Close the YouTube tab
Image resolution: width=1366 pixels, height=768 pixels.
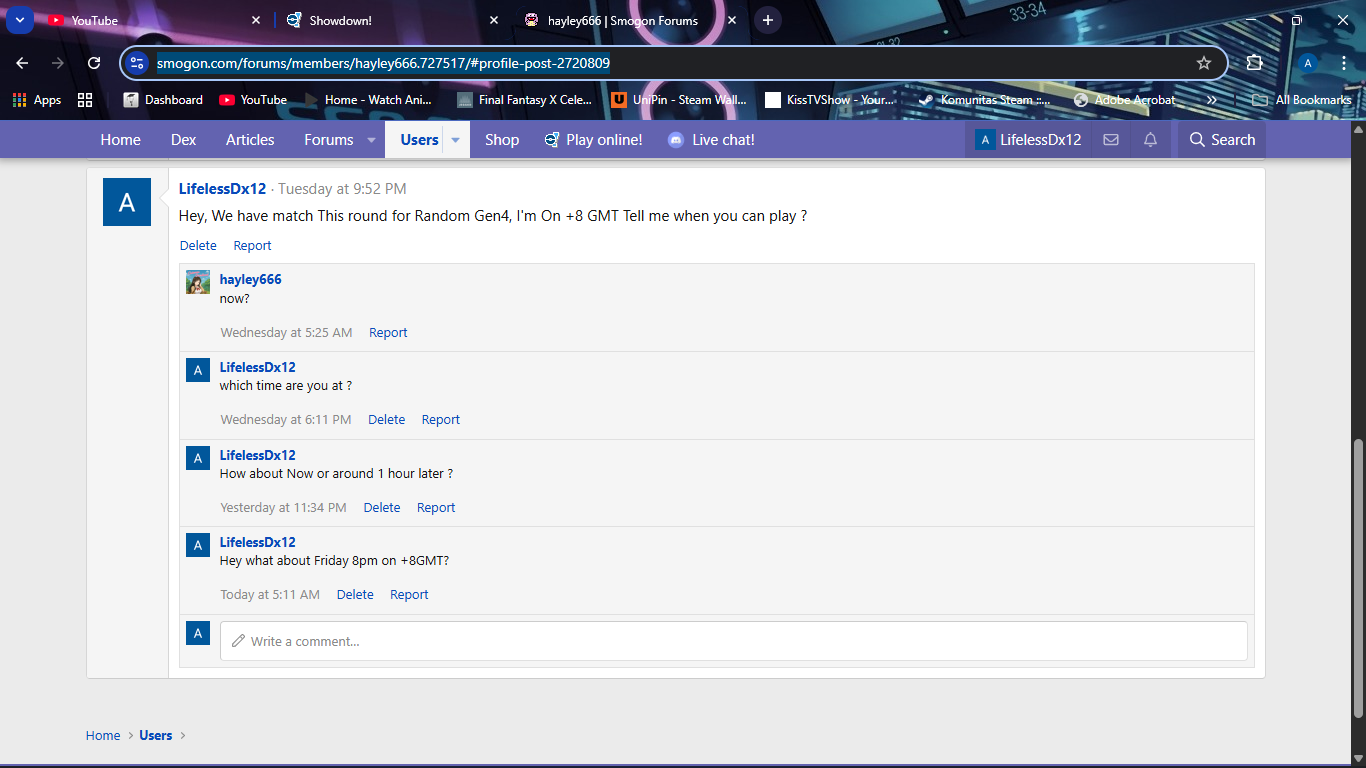click(256, 20)
